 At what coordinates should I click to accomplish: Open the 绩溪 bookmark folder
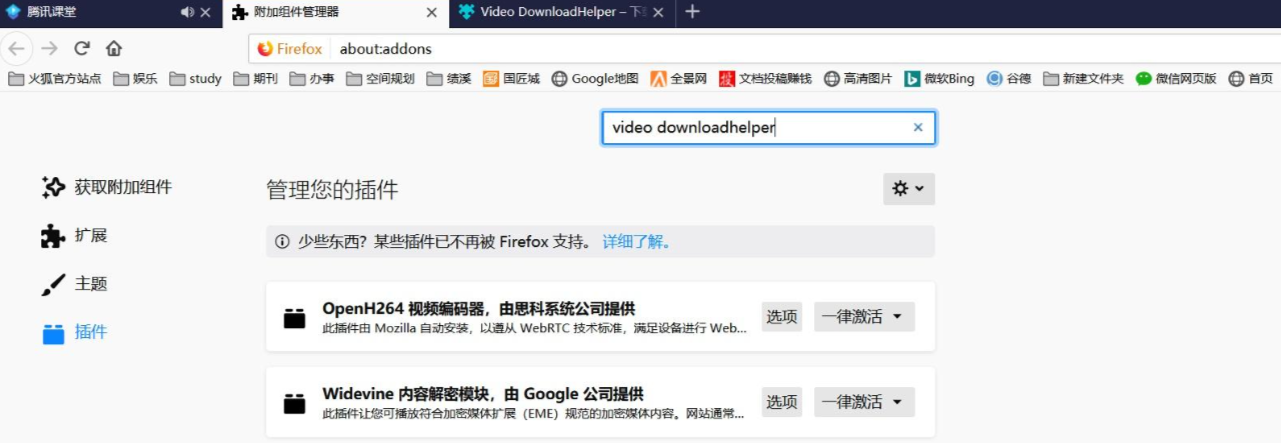click(x=448, y=79)
